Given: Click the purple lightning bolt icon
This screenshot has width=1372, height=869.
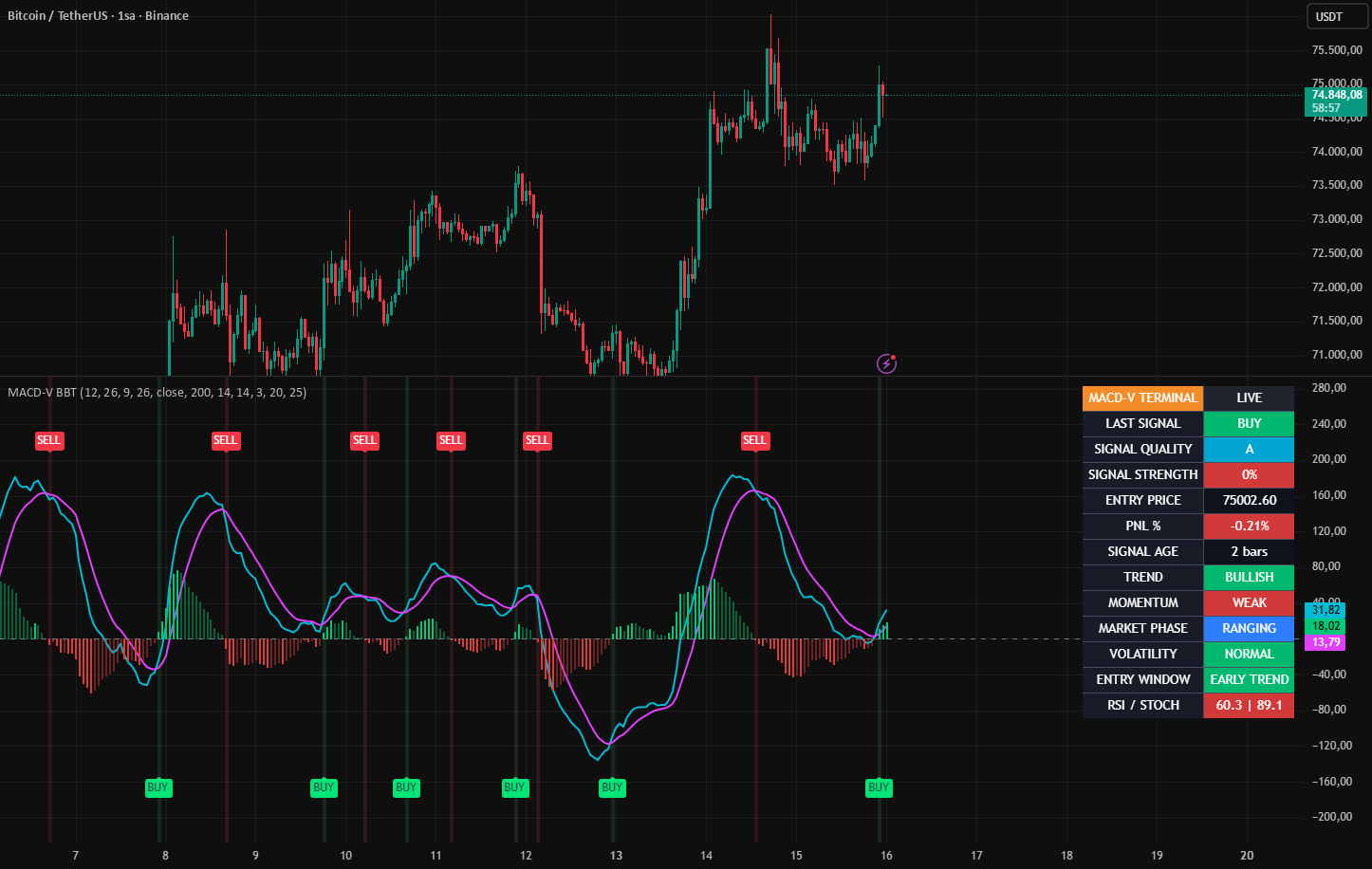Looking at the screenshot, I should pyautogui.click(x=886, y=363).
